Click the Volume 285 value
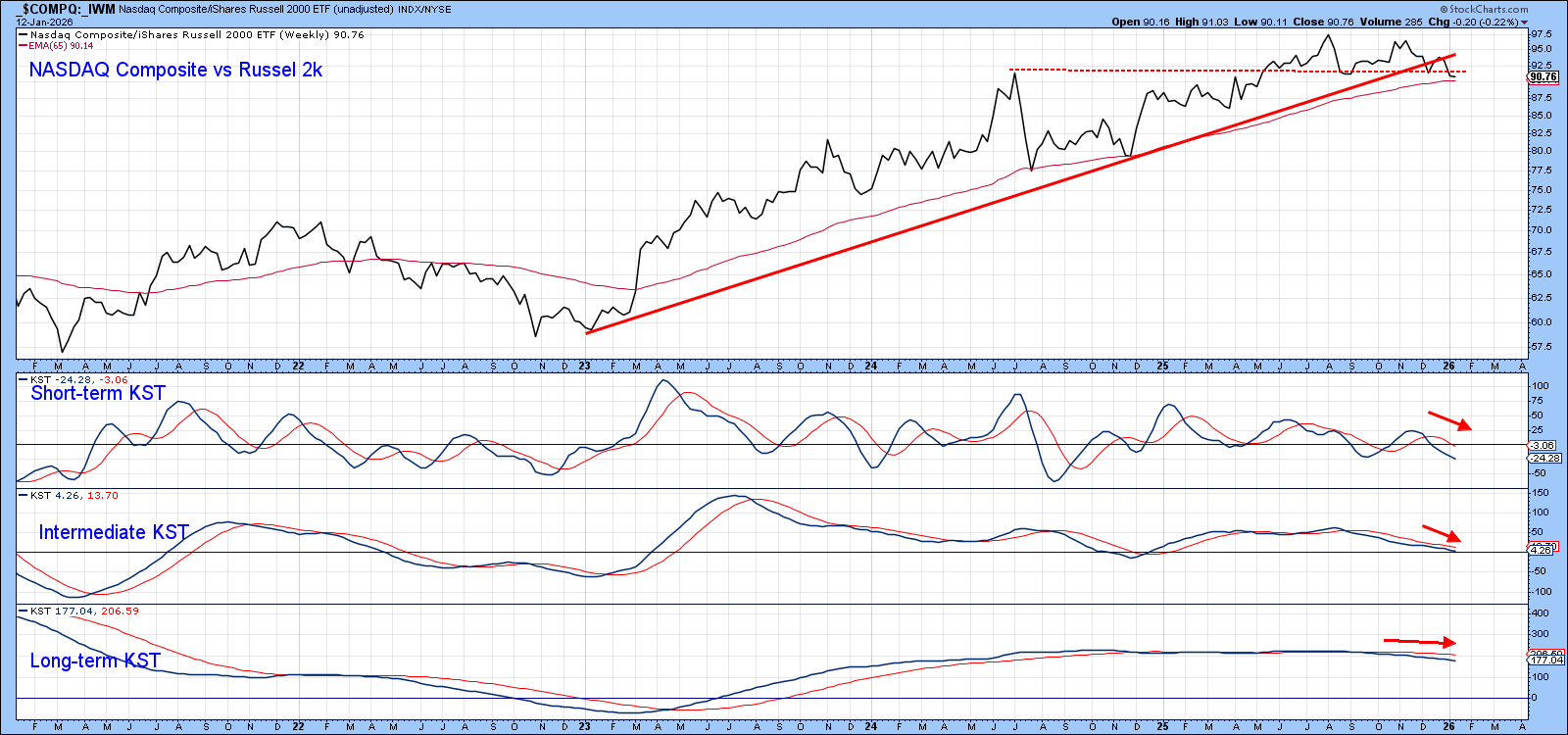The height and width of the screenshot is (735, 1568). coord(1391,22)
